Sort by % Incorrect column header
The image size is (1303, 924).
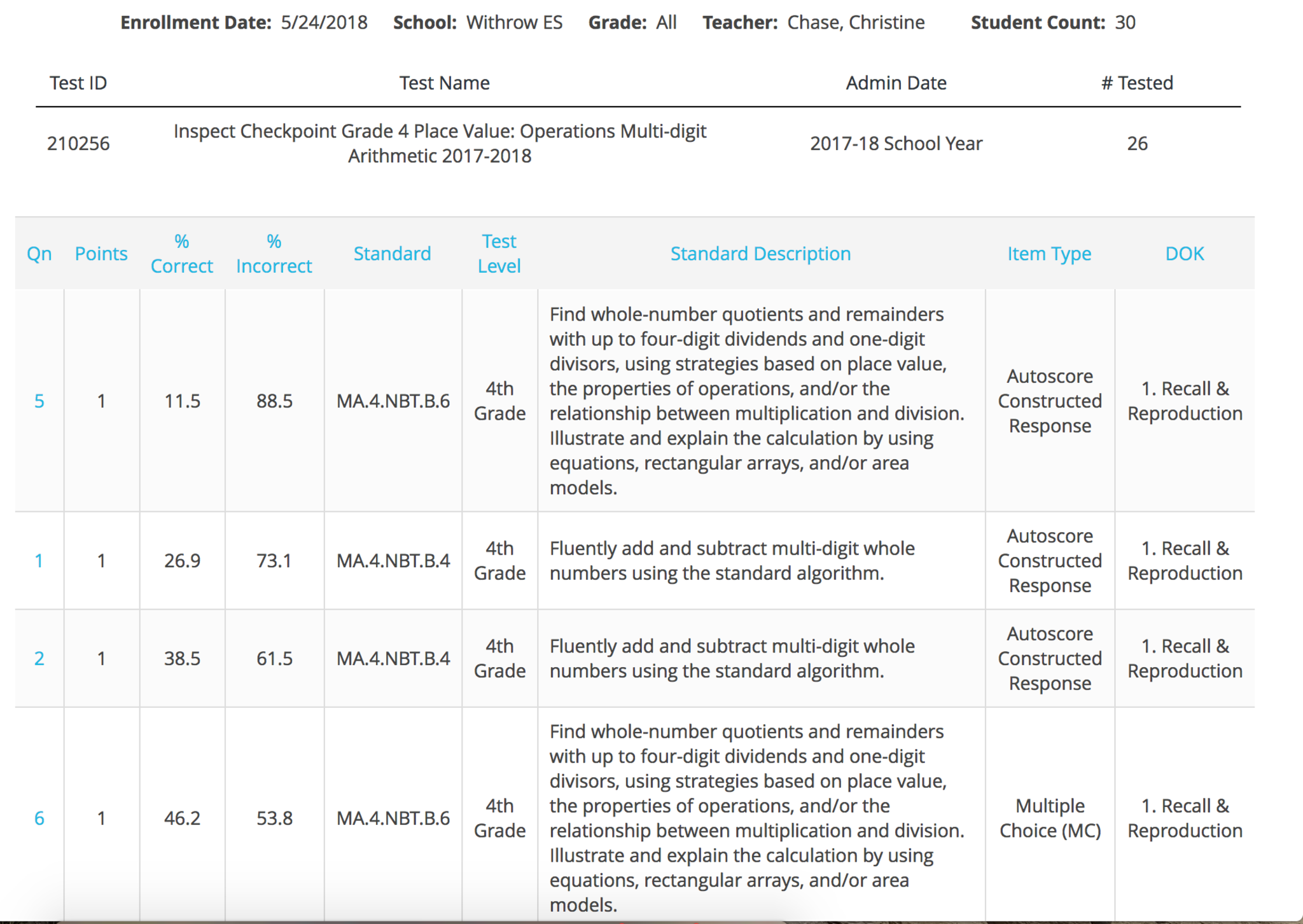pos(274,254)
